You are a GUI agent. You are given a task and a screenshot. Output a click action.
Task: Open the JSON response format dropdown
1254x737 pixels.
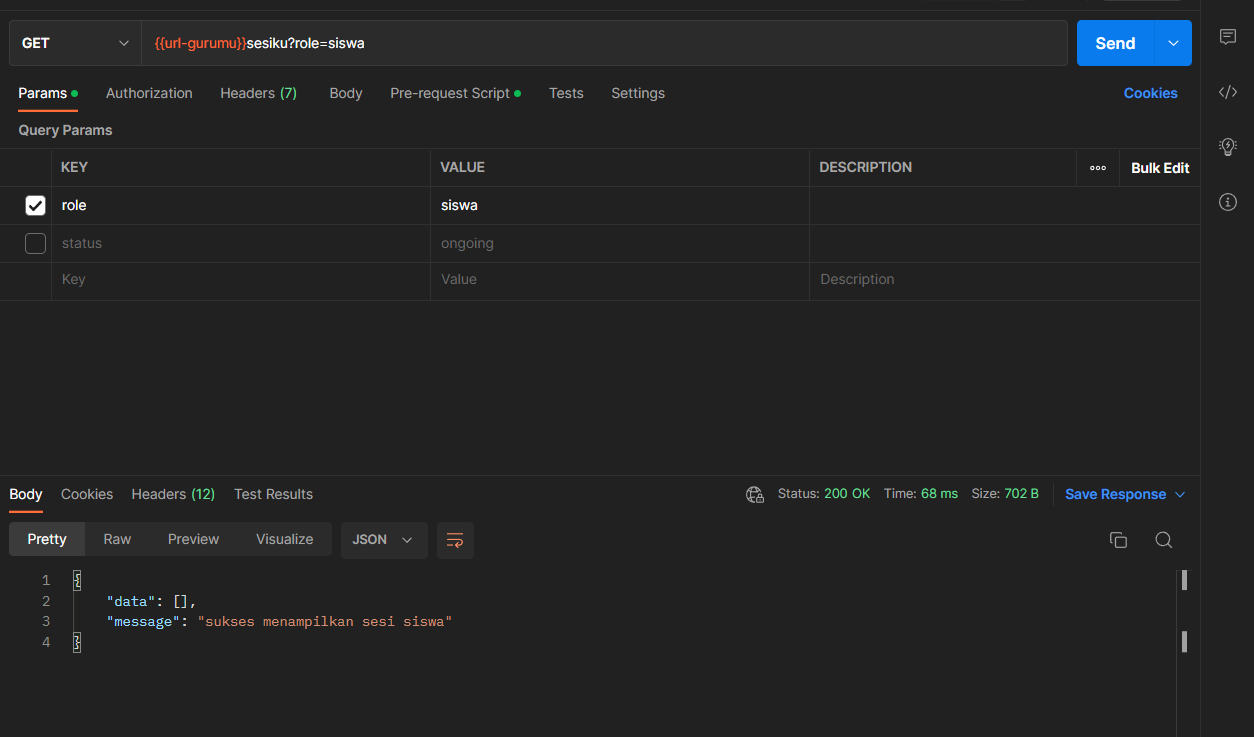[384, 540]
